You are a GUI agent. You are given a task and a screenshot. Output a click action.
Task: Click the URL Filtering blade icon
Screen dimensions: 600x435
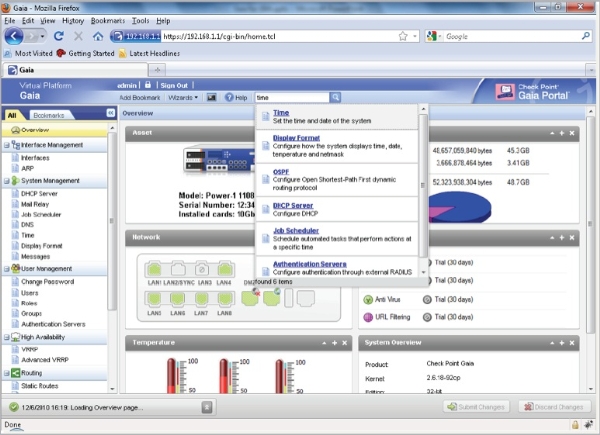pos(368,317)
